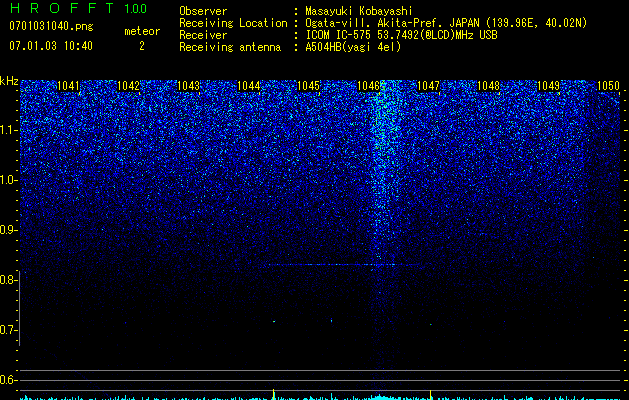Image resolution: width=629 pixels, height=400 pixels.
Task: Click the 1043 time marker
Action: point(188,86)
